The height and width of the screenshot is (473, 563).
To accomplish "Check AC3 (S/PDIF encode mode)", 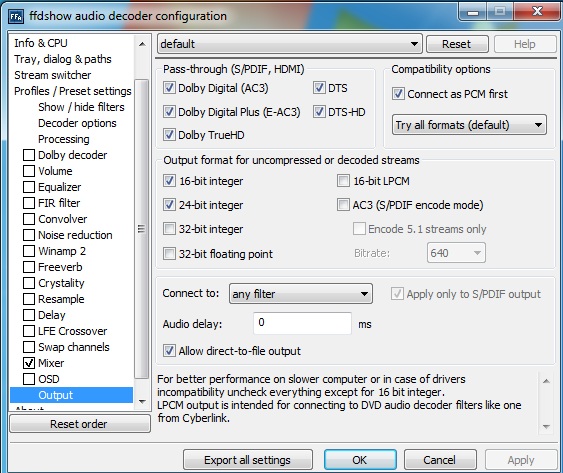I will [x=343, y=205].
